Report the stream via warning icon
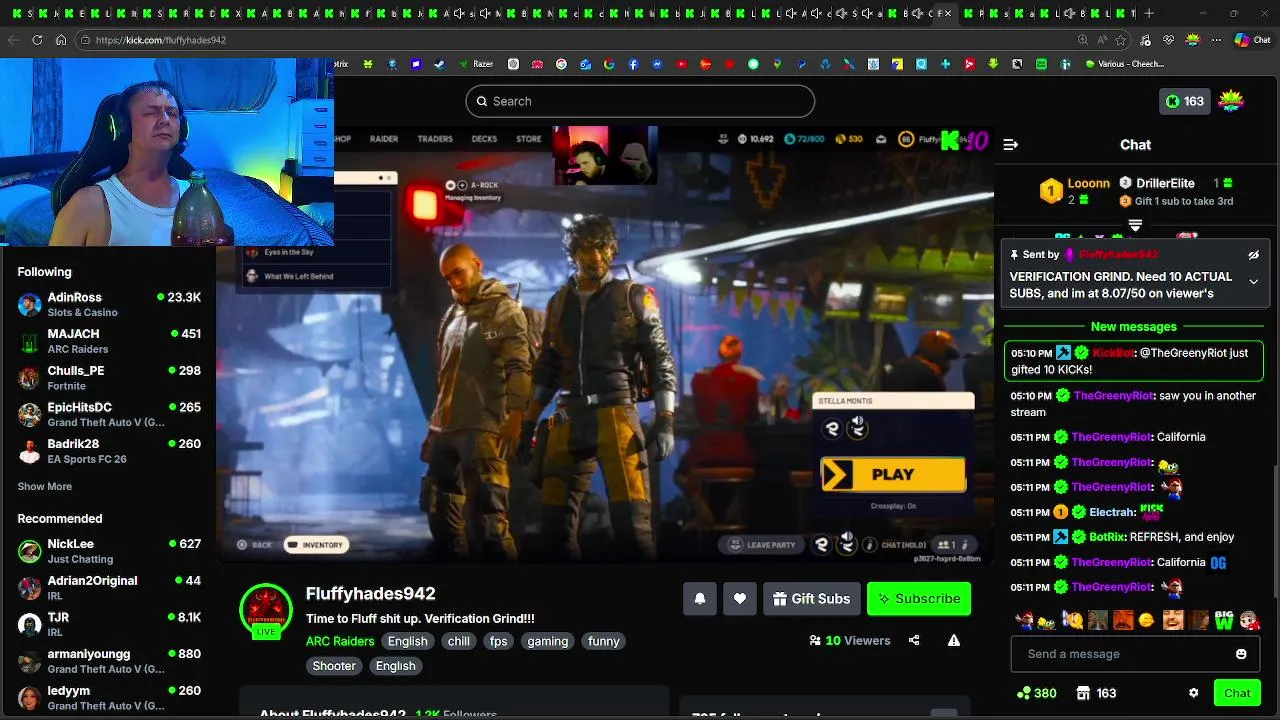 coord(954,640)
